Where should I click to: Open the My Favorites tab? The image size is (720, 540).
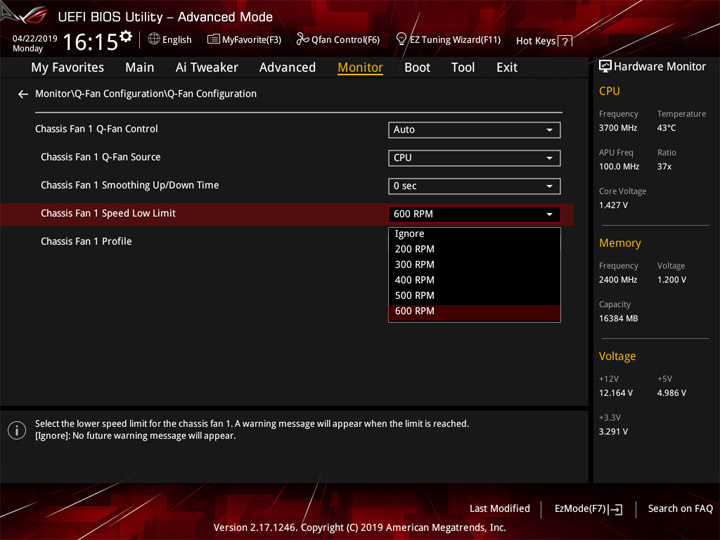(x=68, y=68)
